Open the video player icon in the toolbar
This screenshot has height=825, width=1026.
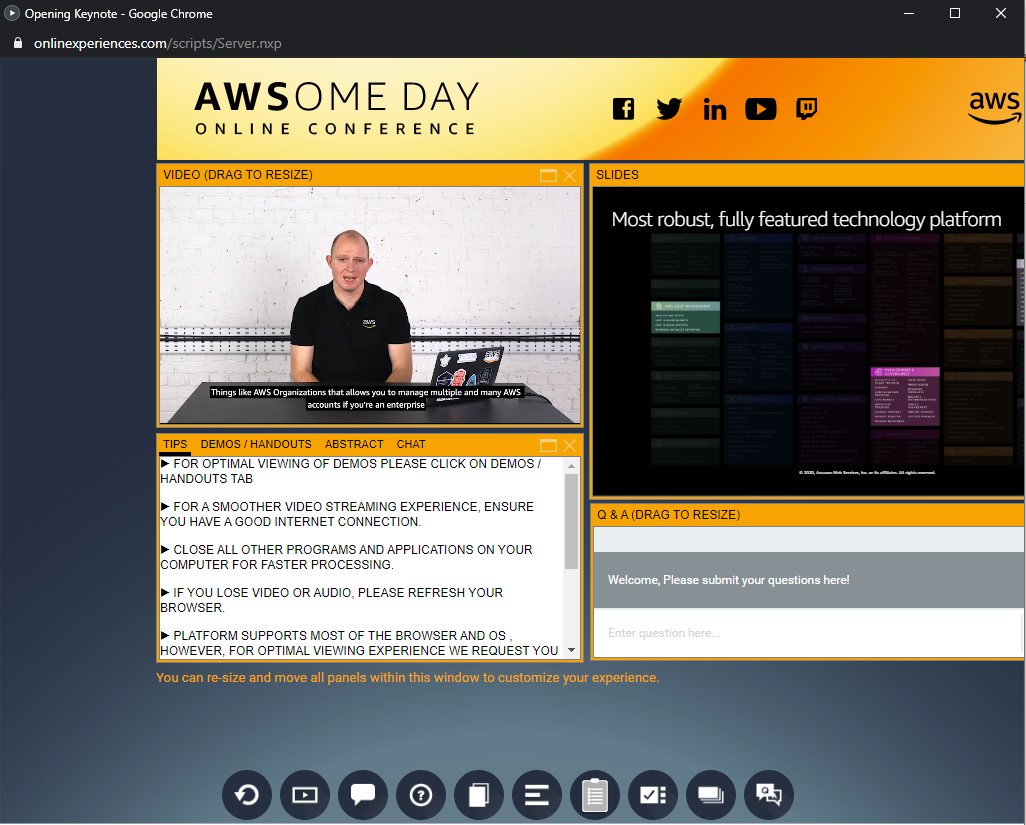pyautogui.click(x=304, y=795)
